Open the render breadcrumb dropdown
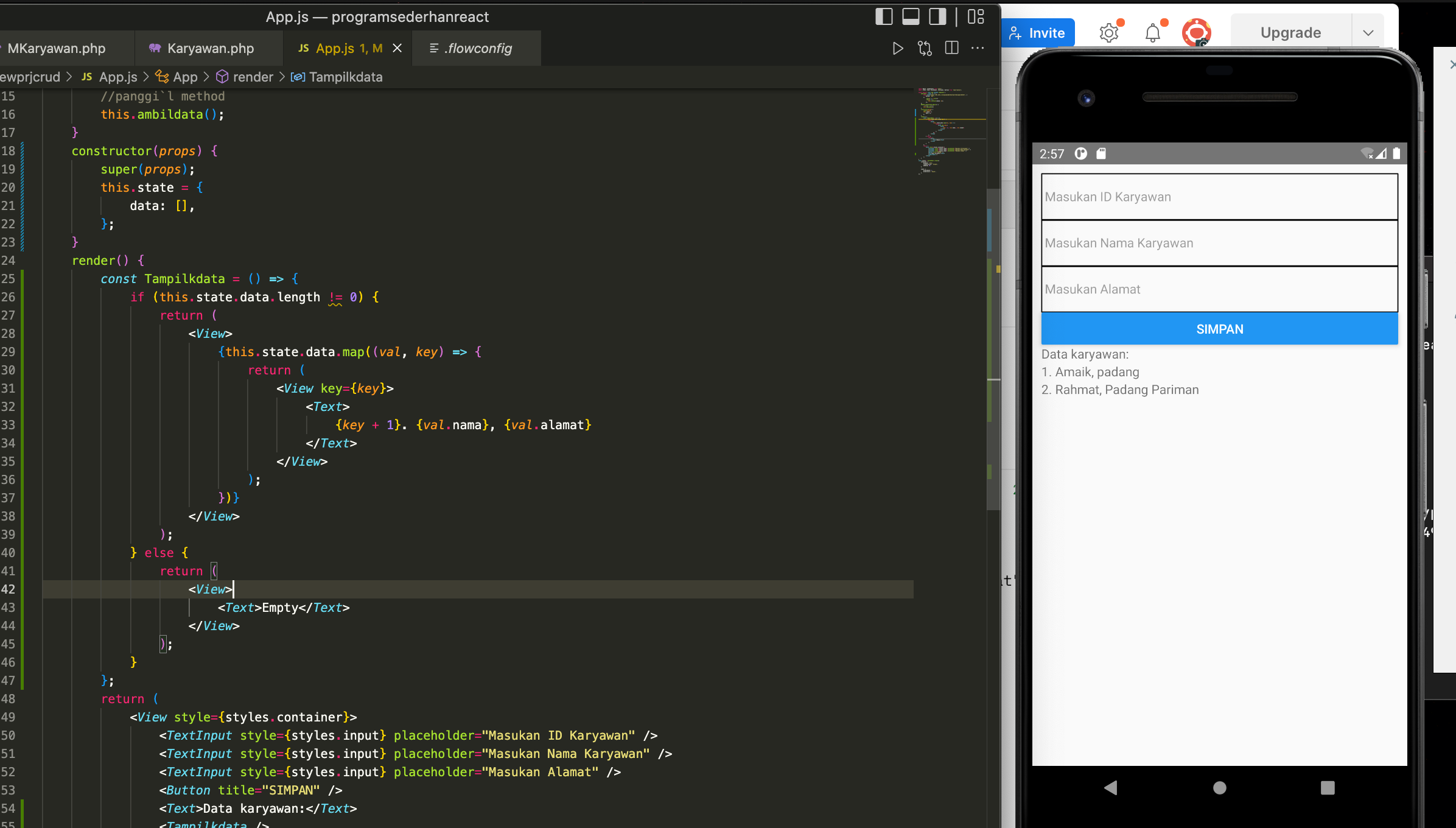 tap(253, 77)
